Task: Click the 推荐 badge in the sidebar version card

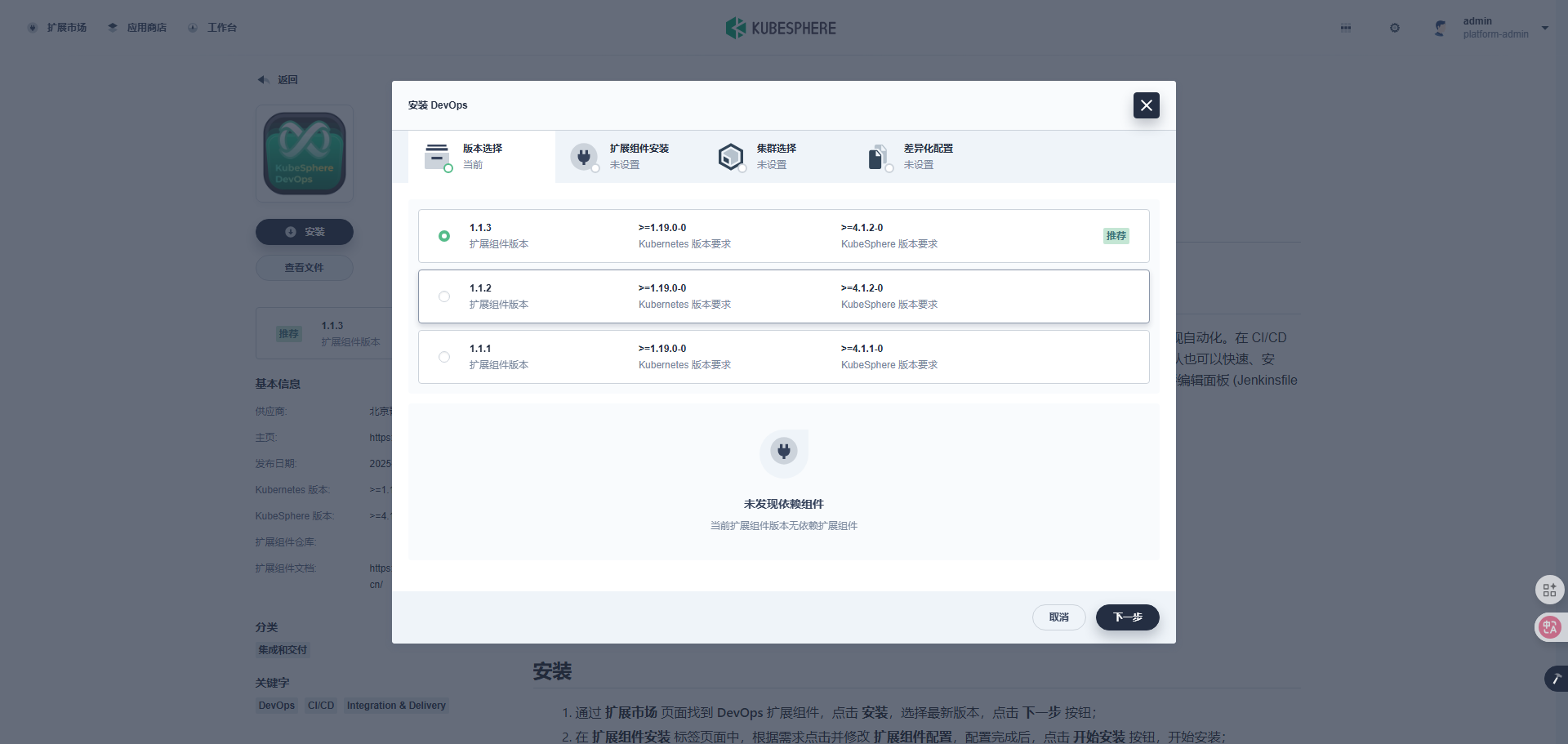Action: pyautogui.click(x=289, y=334)
